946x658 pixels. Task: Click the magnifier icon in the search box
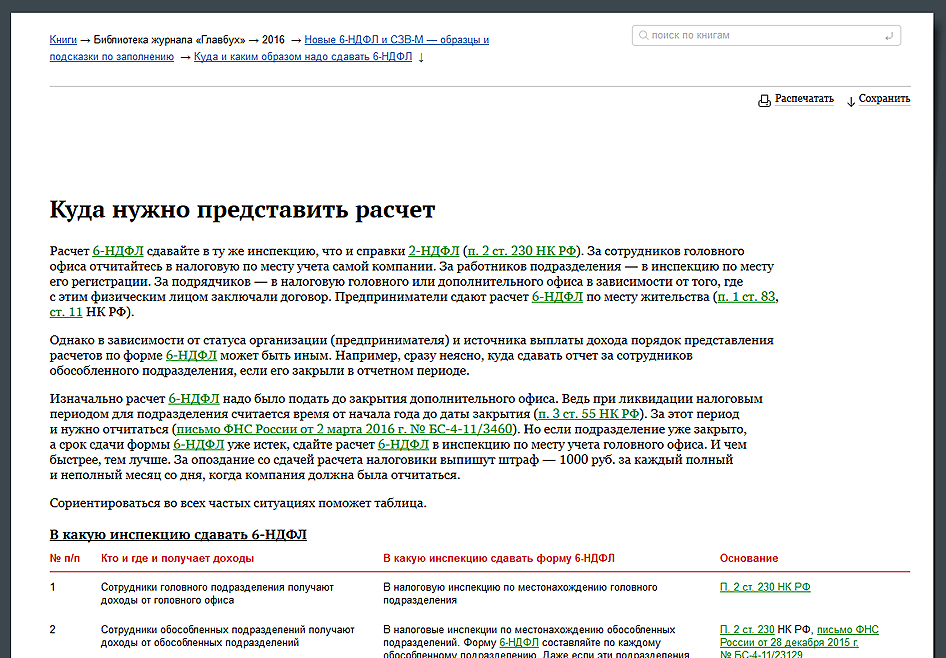point(642,36)
